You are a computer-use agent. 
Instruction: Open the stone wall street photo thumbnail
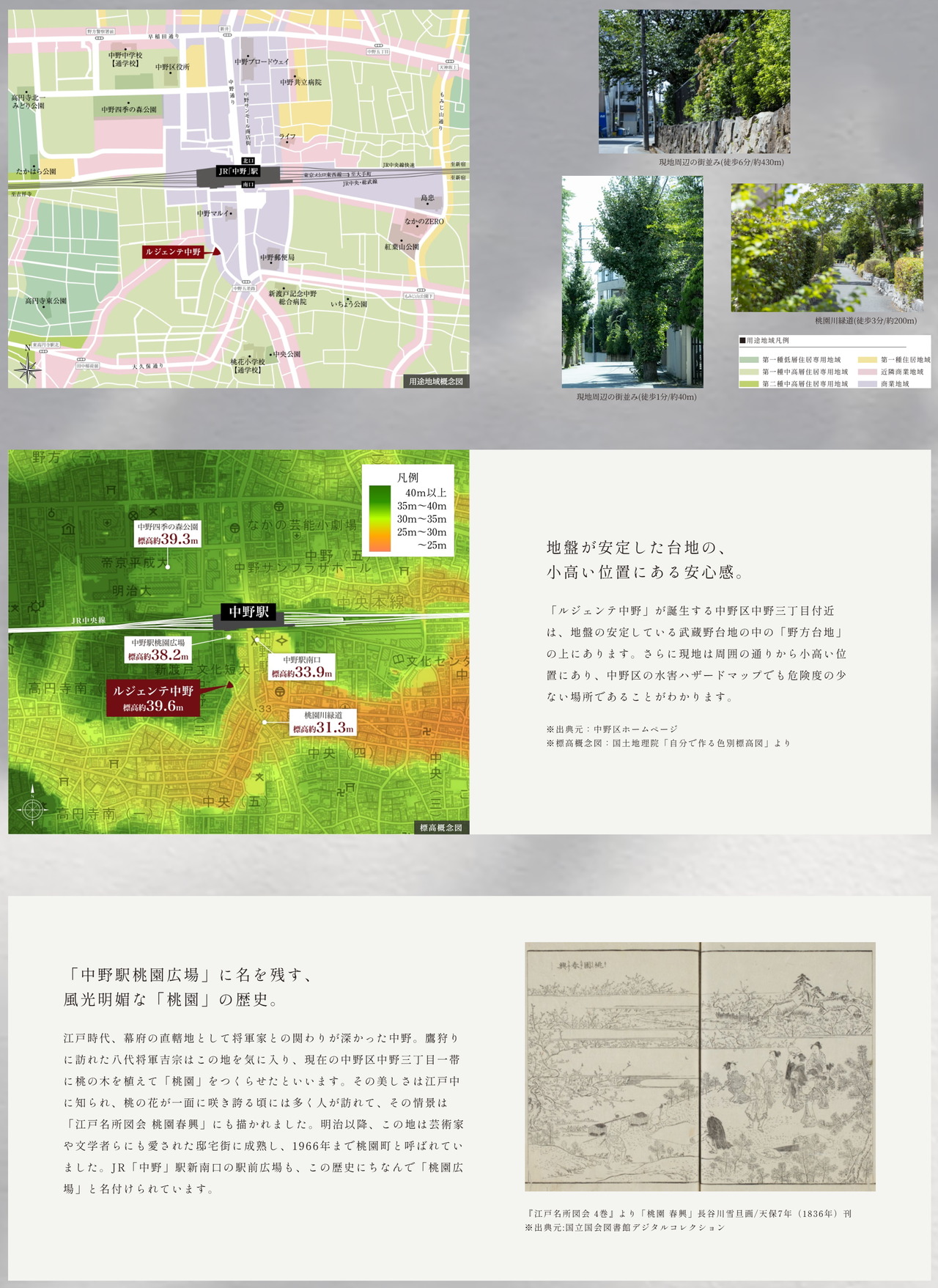click(694, 81)
